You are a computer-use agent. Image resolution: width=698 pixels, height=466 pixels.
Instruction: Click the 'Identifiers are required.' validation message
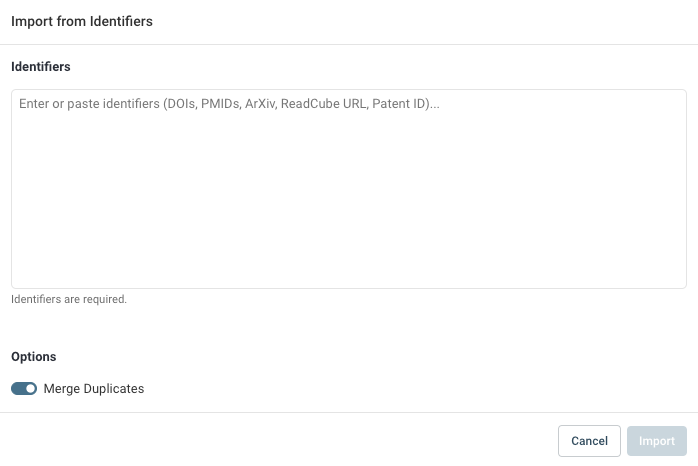click(x=69, y=299)
